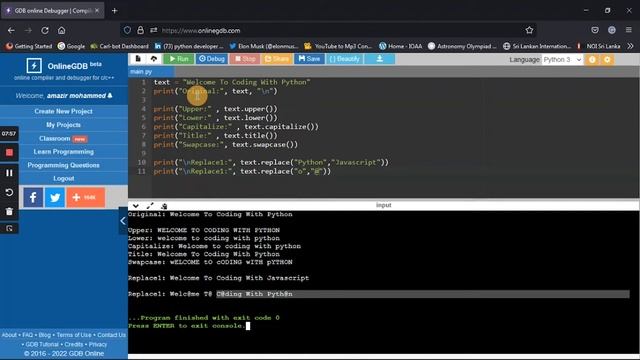Delete the recording with the trash icon

coord(9,211)
